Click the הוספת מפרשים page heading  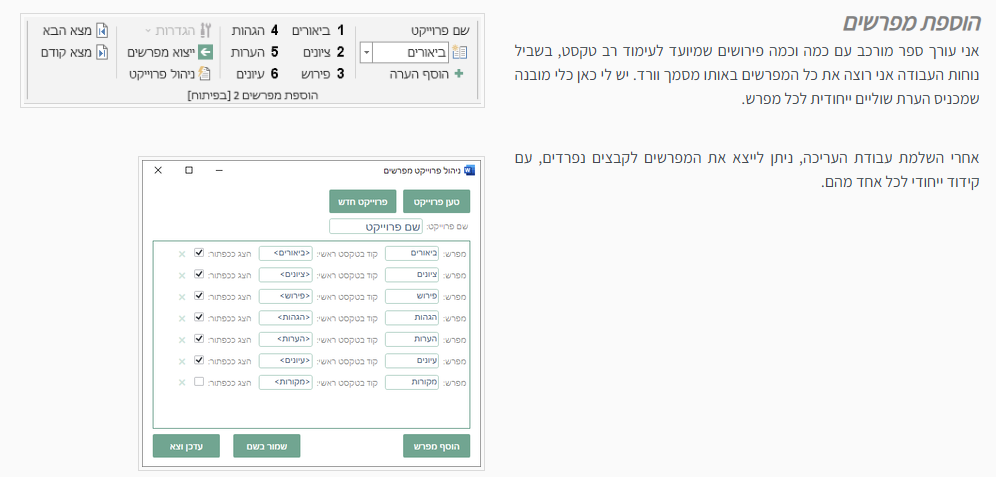click(x=912, y=23)
